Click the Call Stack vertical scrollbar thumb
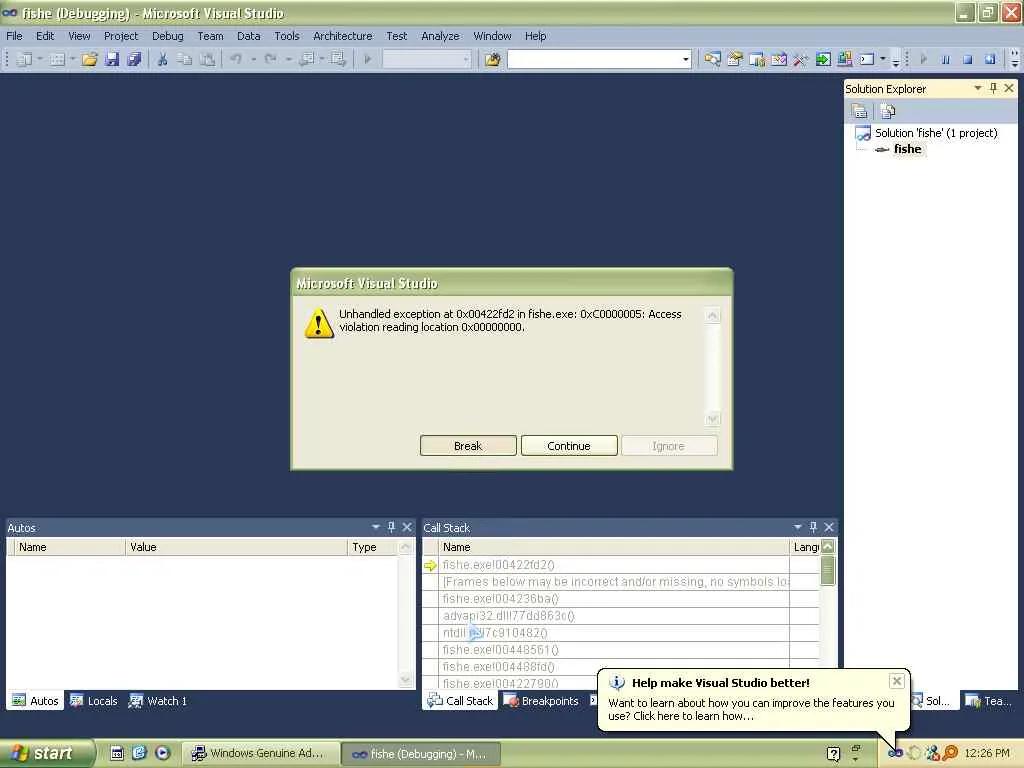Image resolution: width=1024 pixels, height=768 pixels. pos(827,570)
